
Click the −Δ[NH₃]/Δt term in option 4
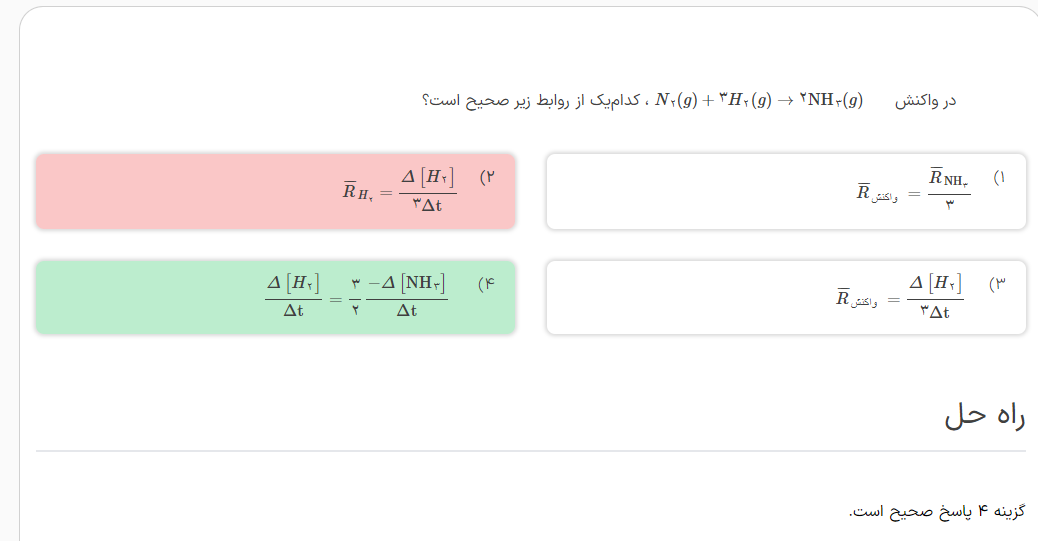407,297
